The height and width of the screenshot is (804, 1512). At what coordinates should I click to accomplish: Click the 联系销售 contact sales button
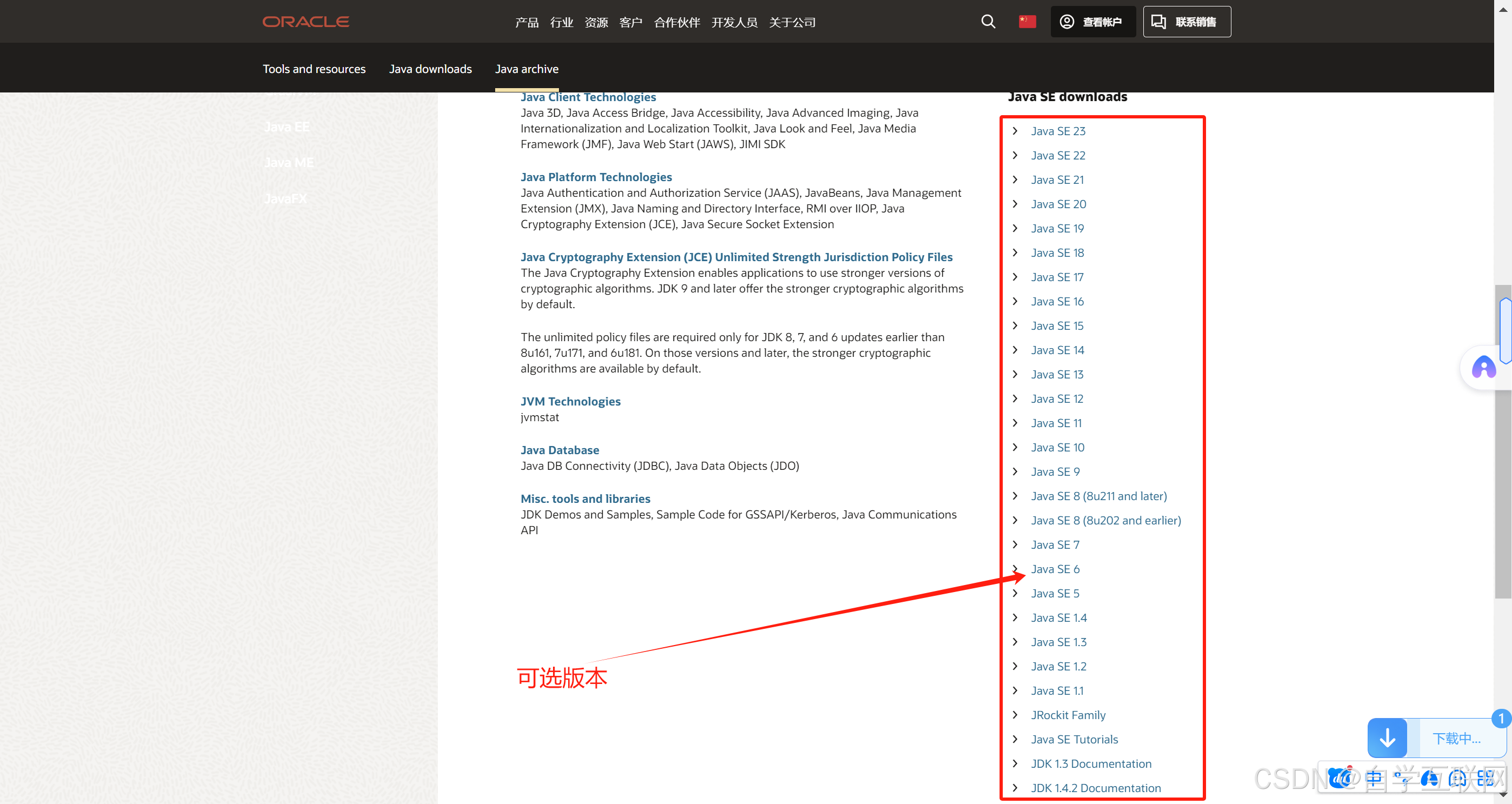pyautogui.click(x=1187, y=22)
